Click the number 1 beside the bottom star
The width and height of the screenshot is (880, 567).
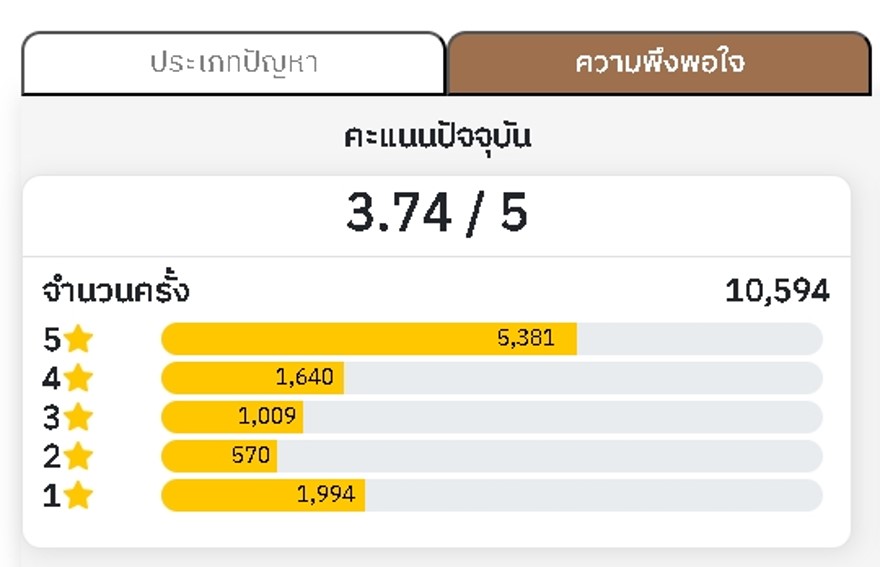pyautogui.click(x=52, y=496)
